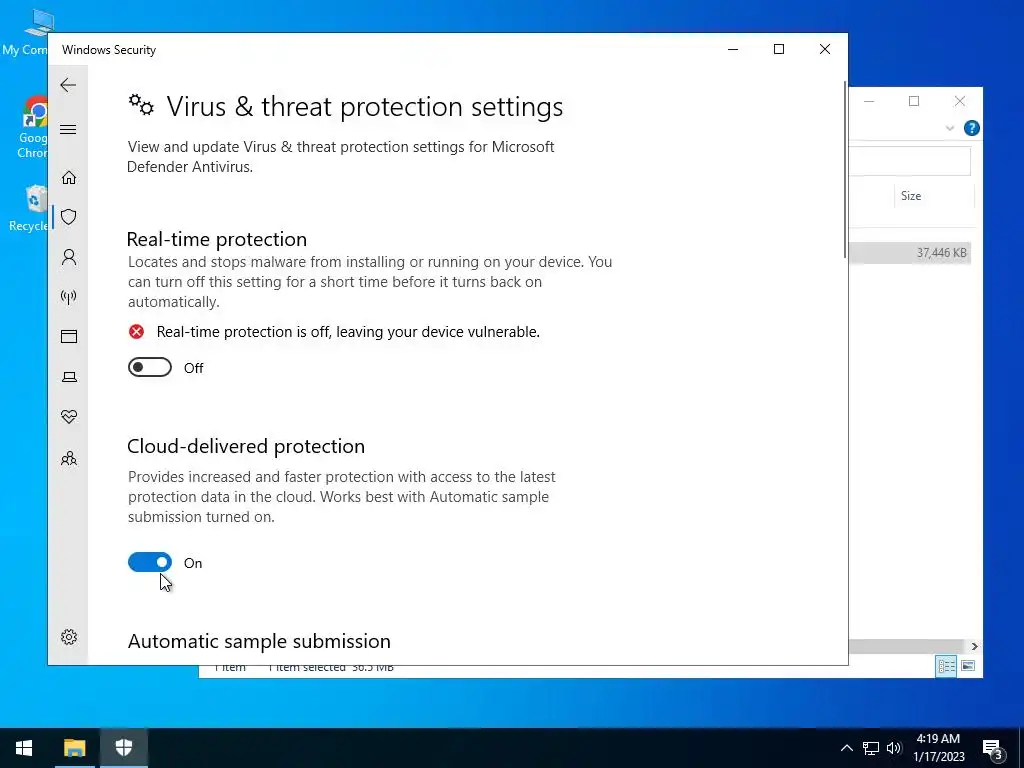Open App & browser control icon

click(69, 336)
